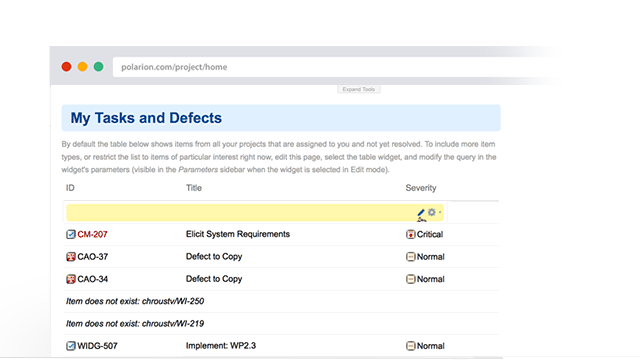Click title 'Elicit System Requirements'
Screen dimensions: 640x360
click(238, 234)
